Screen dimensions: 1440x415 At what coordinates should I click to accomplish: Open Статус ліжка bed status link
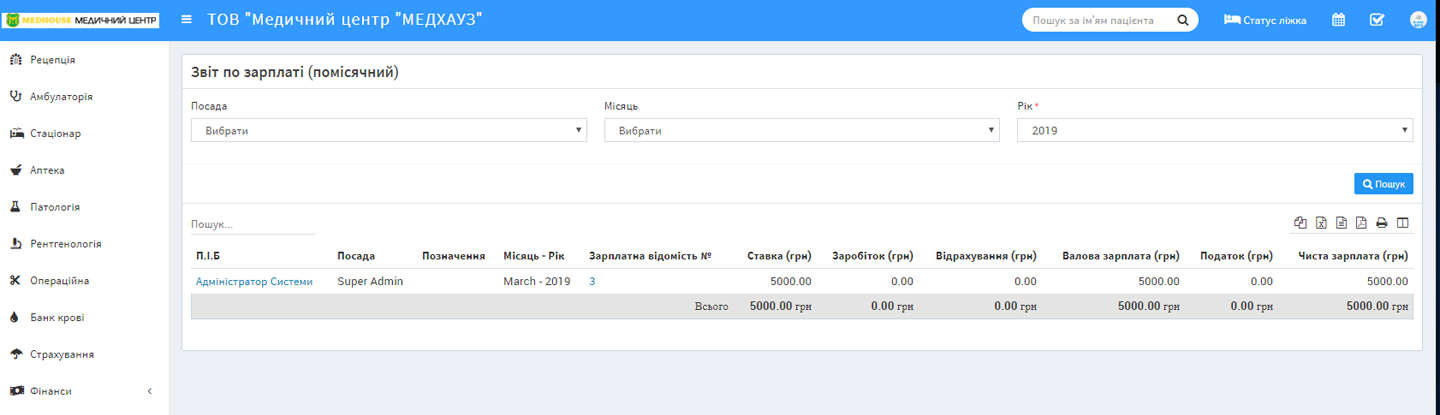coord(1265,20)
